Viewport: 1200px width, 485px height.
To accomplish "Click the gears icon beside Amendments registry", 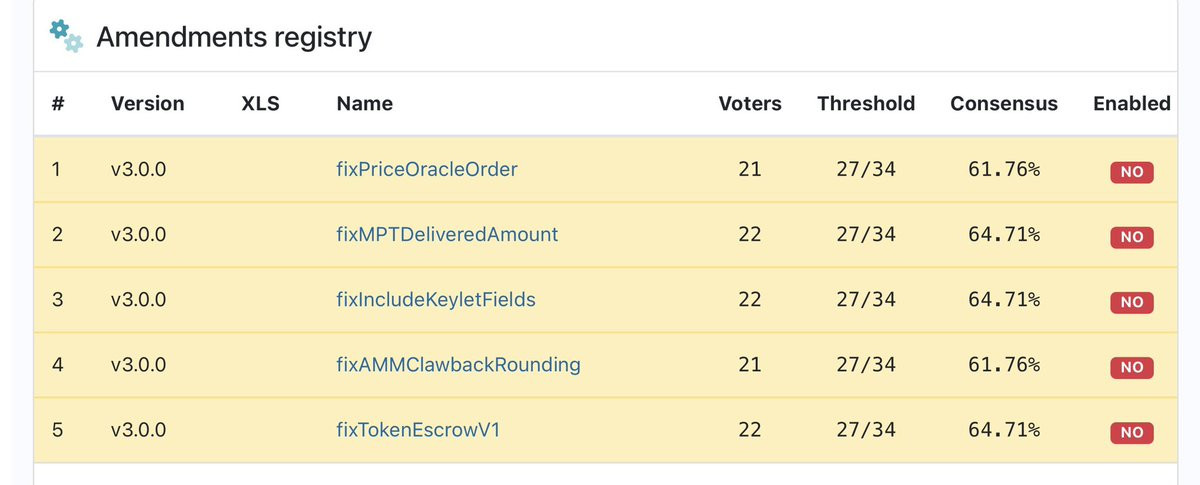I will click(67, 36).
